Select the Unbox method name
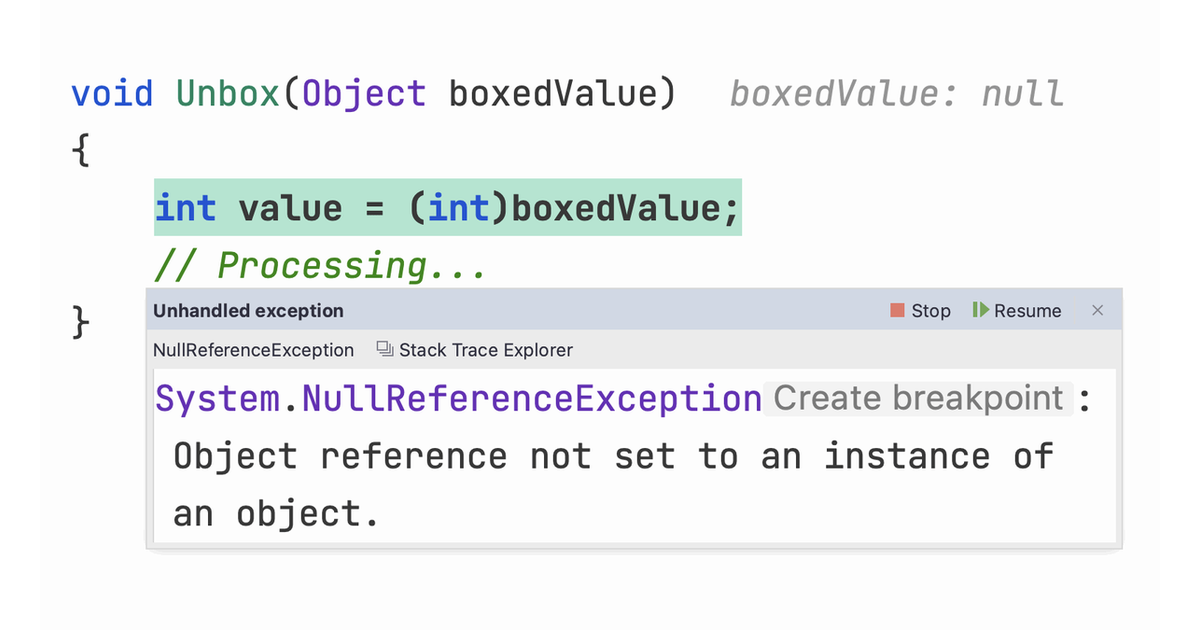This screenshot has width=1200, height=630. tap(228, 93)
